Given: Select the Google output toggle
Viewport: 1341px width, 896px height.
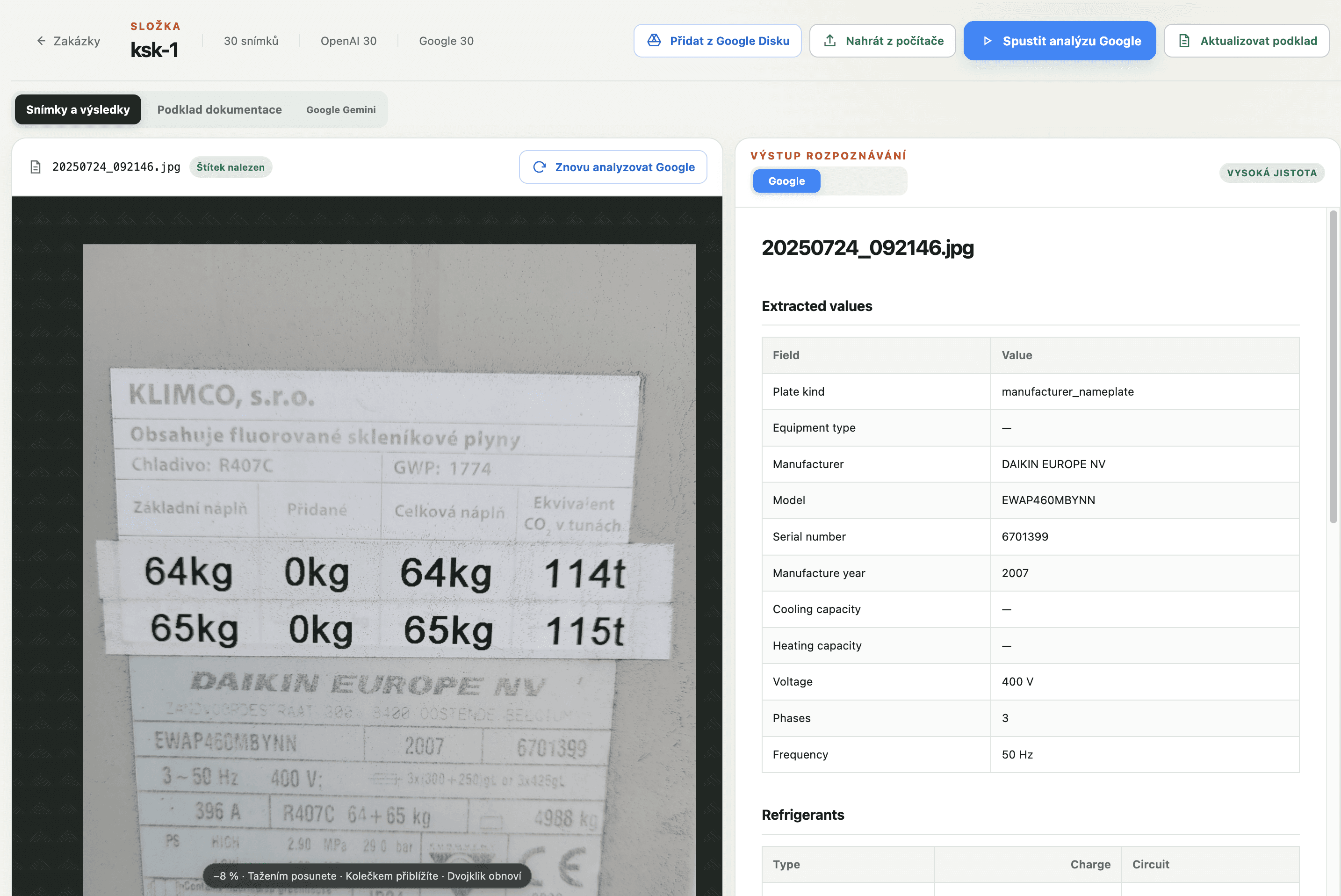Looking at the screenshot, I should (786, 181).
